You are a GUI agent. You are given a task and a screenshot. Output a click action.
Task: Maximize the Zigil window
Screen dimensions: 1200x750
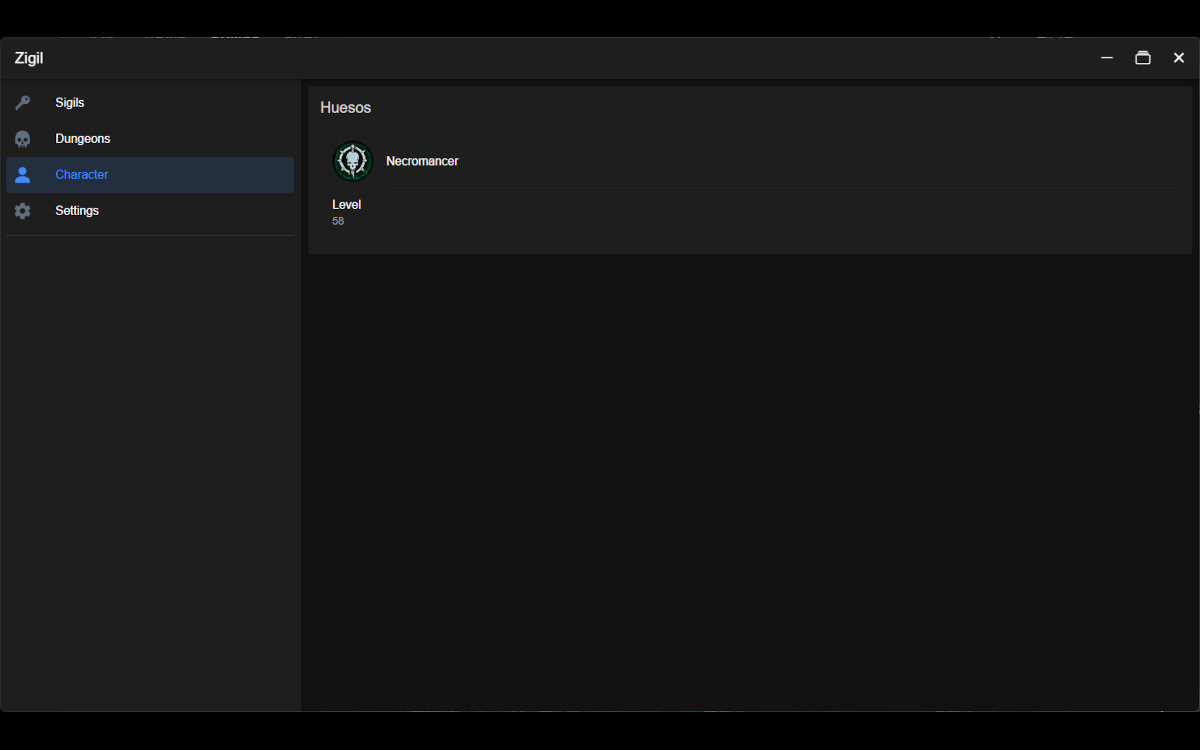[1143, 58]
